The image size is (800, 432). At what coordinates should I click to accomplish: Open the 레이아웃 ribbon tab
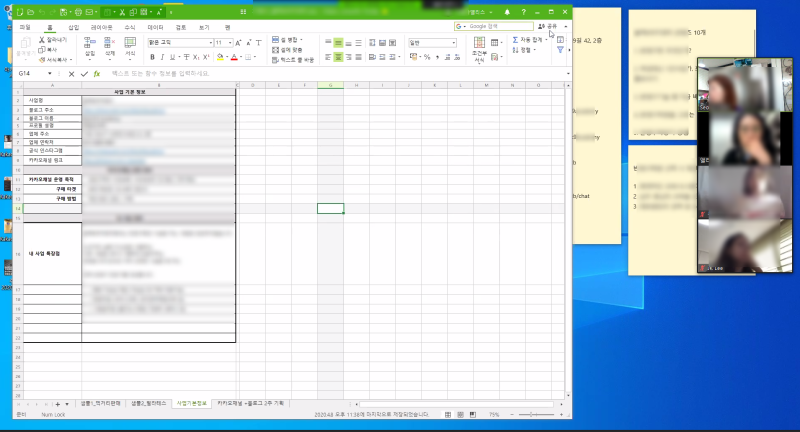click(x=102, y=27)
